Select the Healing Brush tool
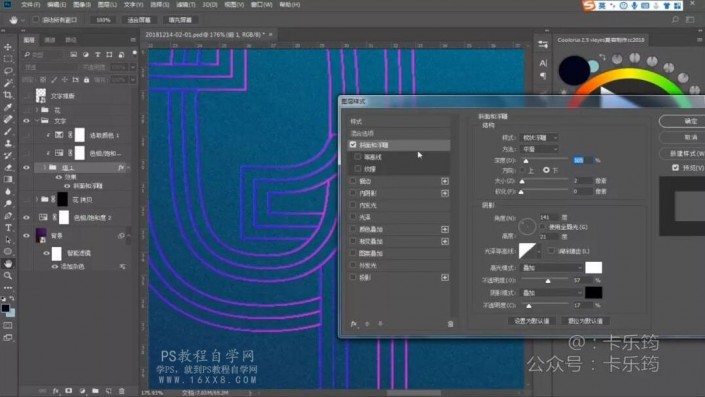This screenshot has height=397, width=705. (x=8, y=119)
